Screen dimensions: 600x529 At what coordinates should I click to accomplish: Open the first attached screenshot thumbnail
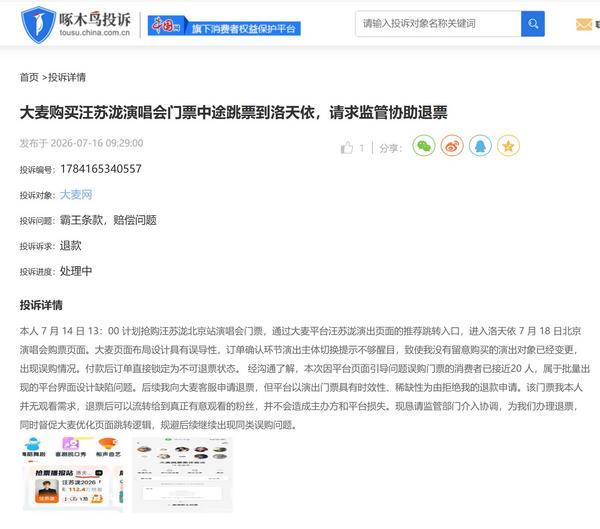[73, 475]
